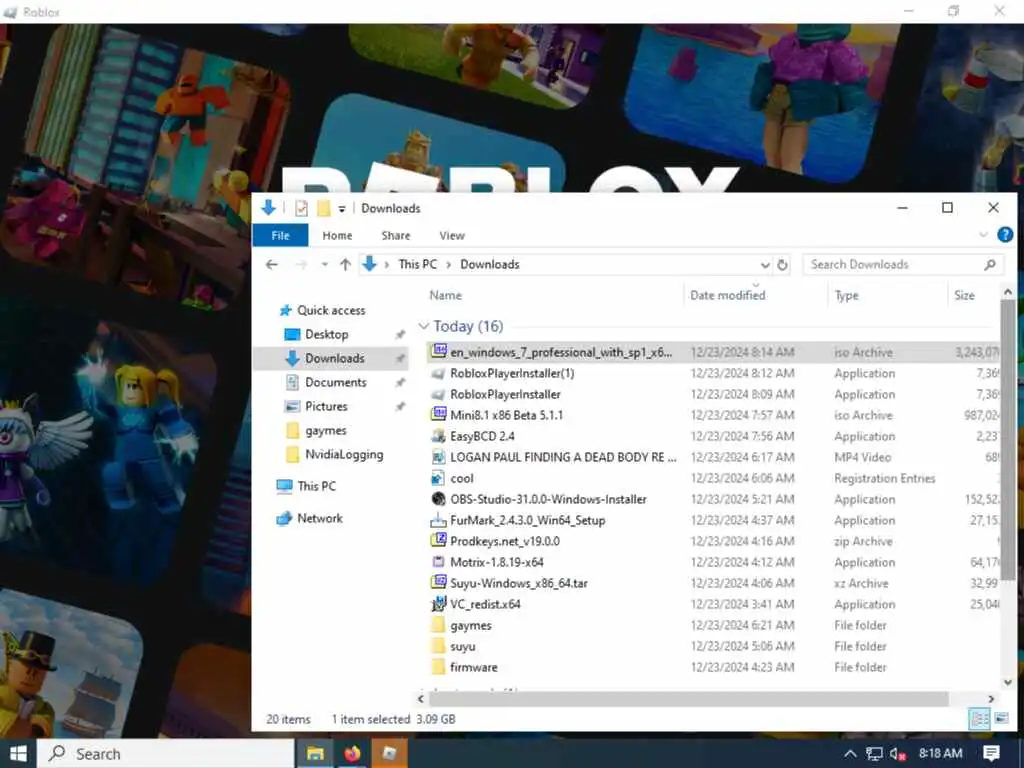Select the VC_redist.x64 installer icon
1024x768 pixels.
point(438,604)
